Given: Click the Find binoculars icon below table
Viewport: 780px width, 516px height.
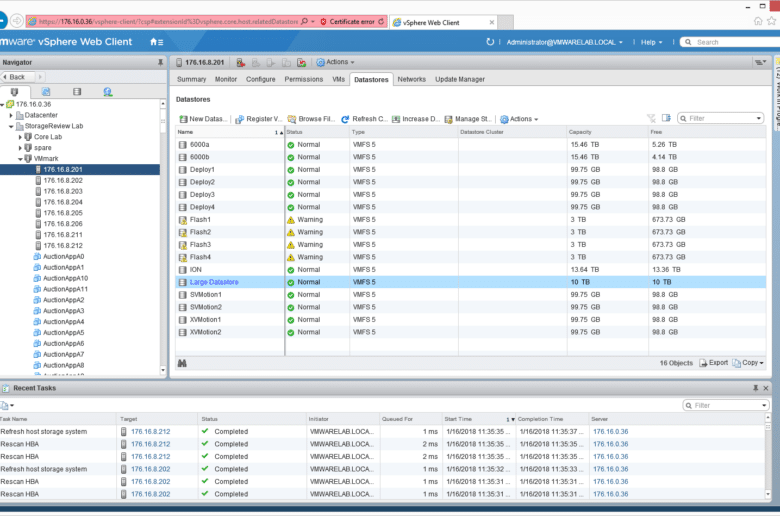Looking at the screenshot, I should click(x=182, y=363).
